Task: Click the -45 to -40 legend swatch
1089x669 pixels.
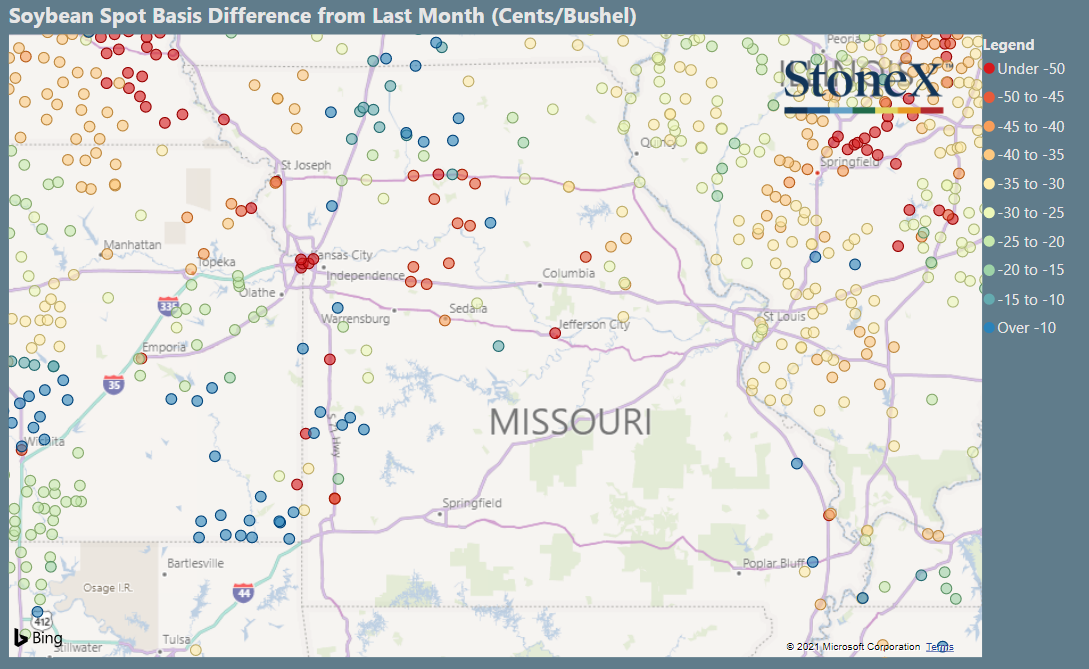Action: pos(989,126)
